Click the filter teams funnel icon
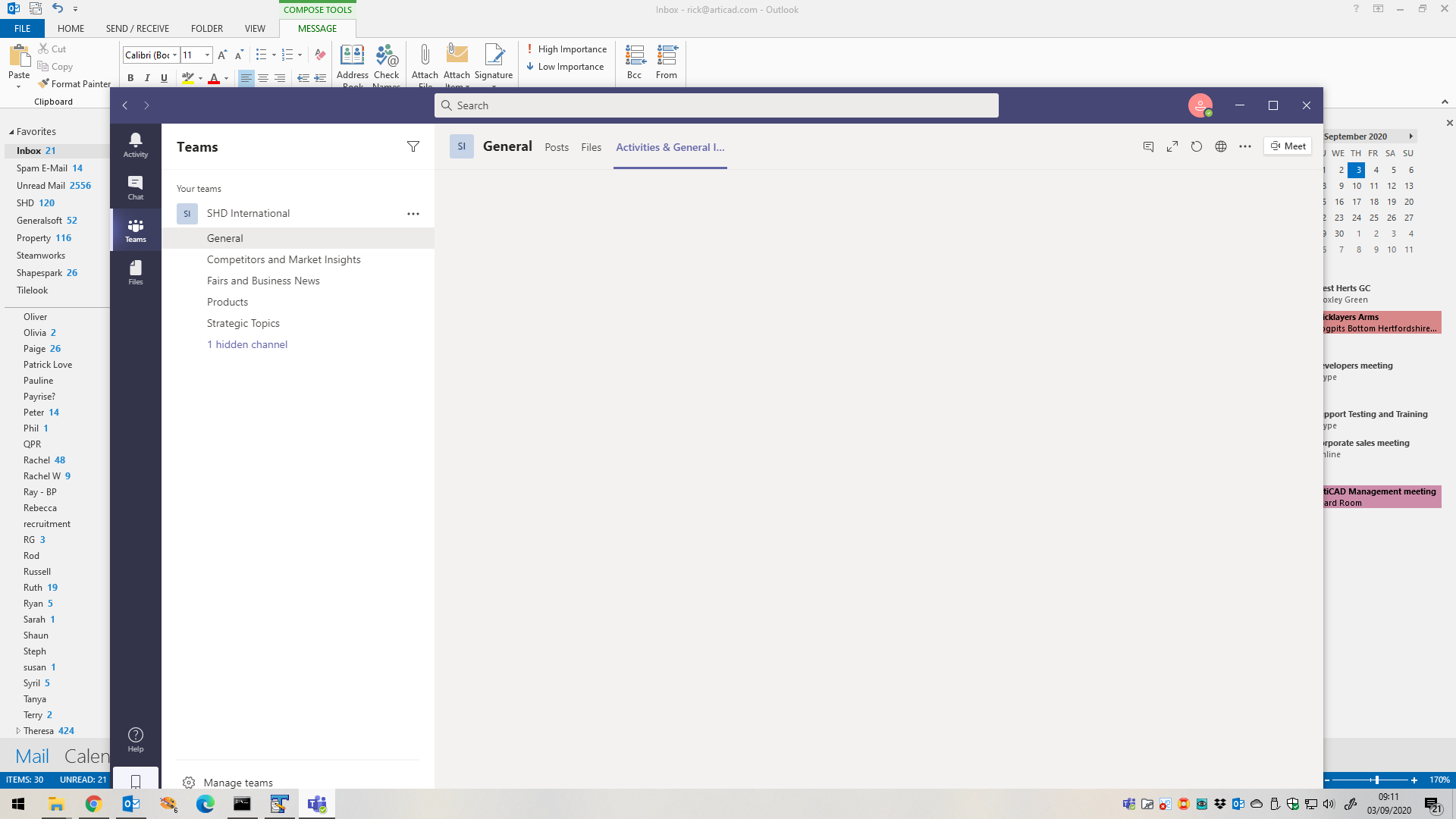Viewport: 1456px width, 819px height. pyautogui.click(x=413, y=146)
